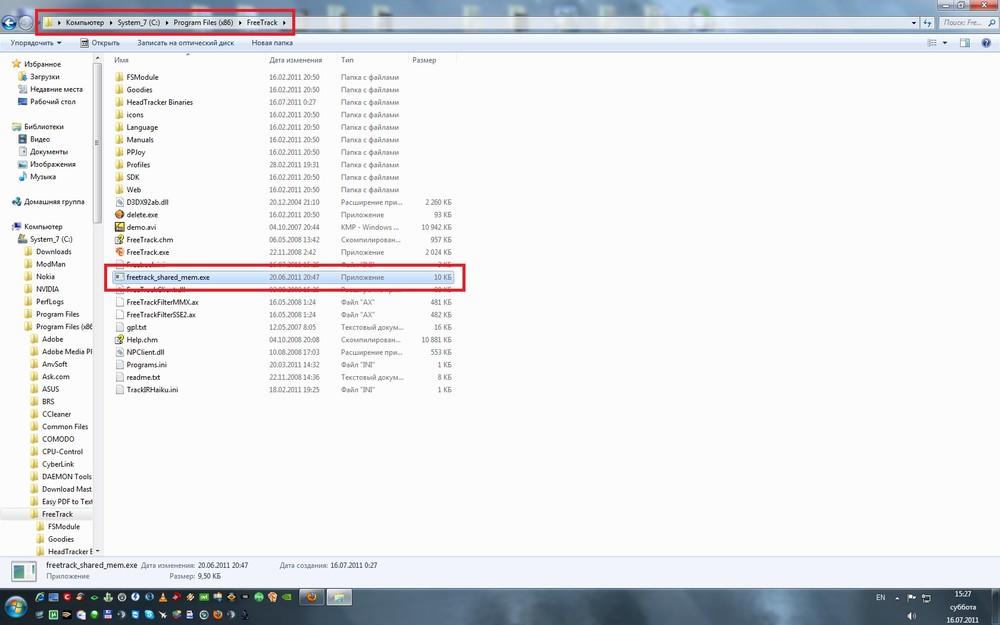Image resolution: width=1000 pixels, height=625 pixels.
Task: Launch Internet Explorer from quick launch
Action: [x=40, y=598]
